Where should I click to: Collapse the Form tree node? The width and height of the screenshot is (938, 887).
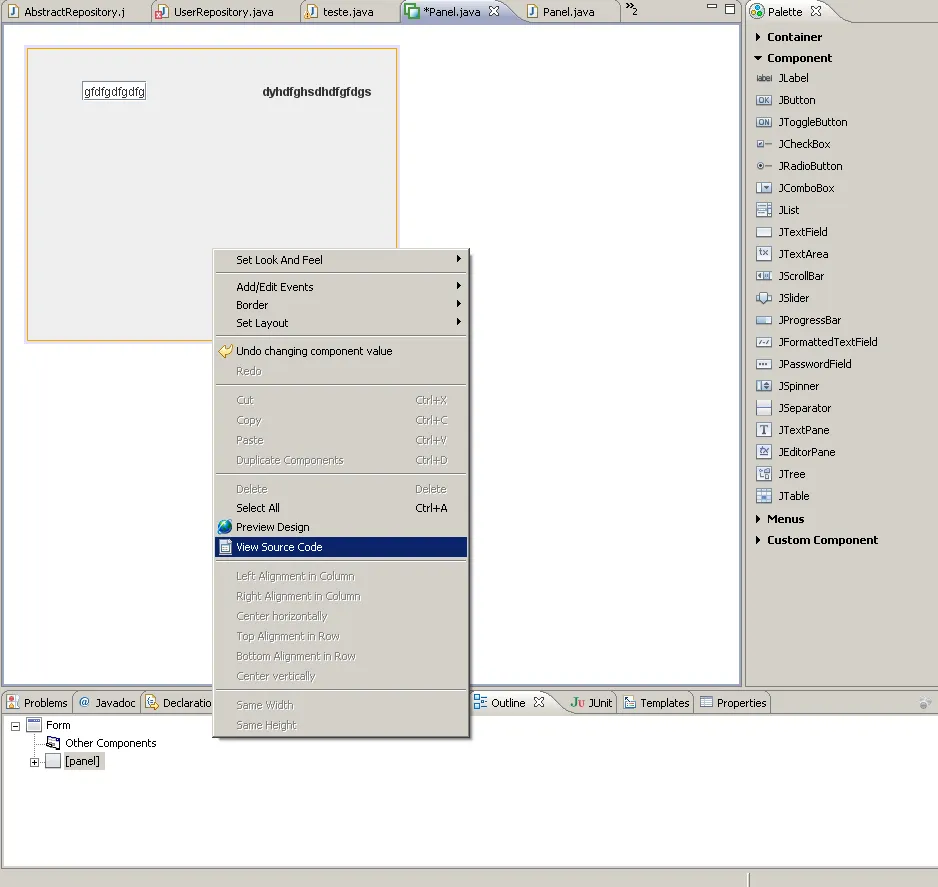pos(16,726)
